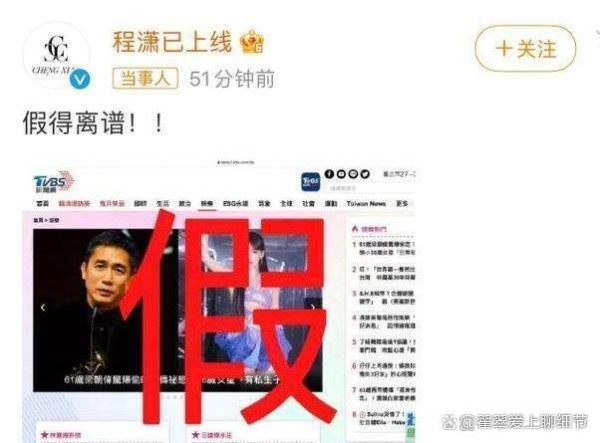Screen dimensions: 600x443
Task: Go to the previous carousel slide arrow
Action: pos(43,307)
